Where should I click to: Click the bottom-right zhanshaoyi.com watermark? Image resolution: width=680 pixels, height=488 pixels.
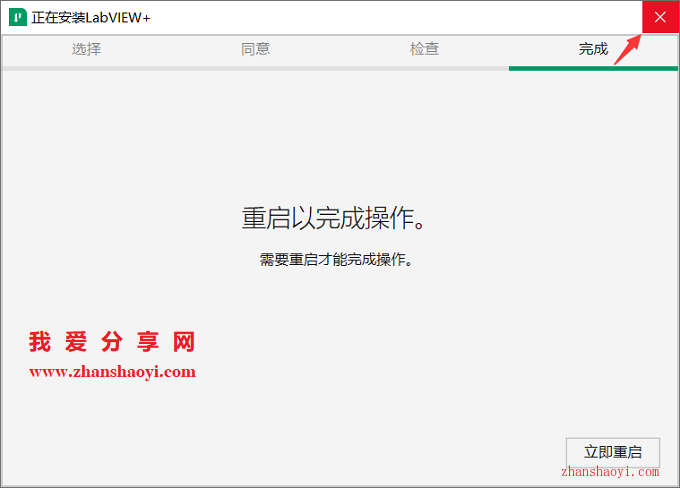point(609,471)
